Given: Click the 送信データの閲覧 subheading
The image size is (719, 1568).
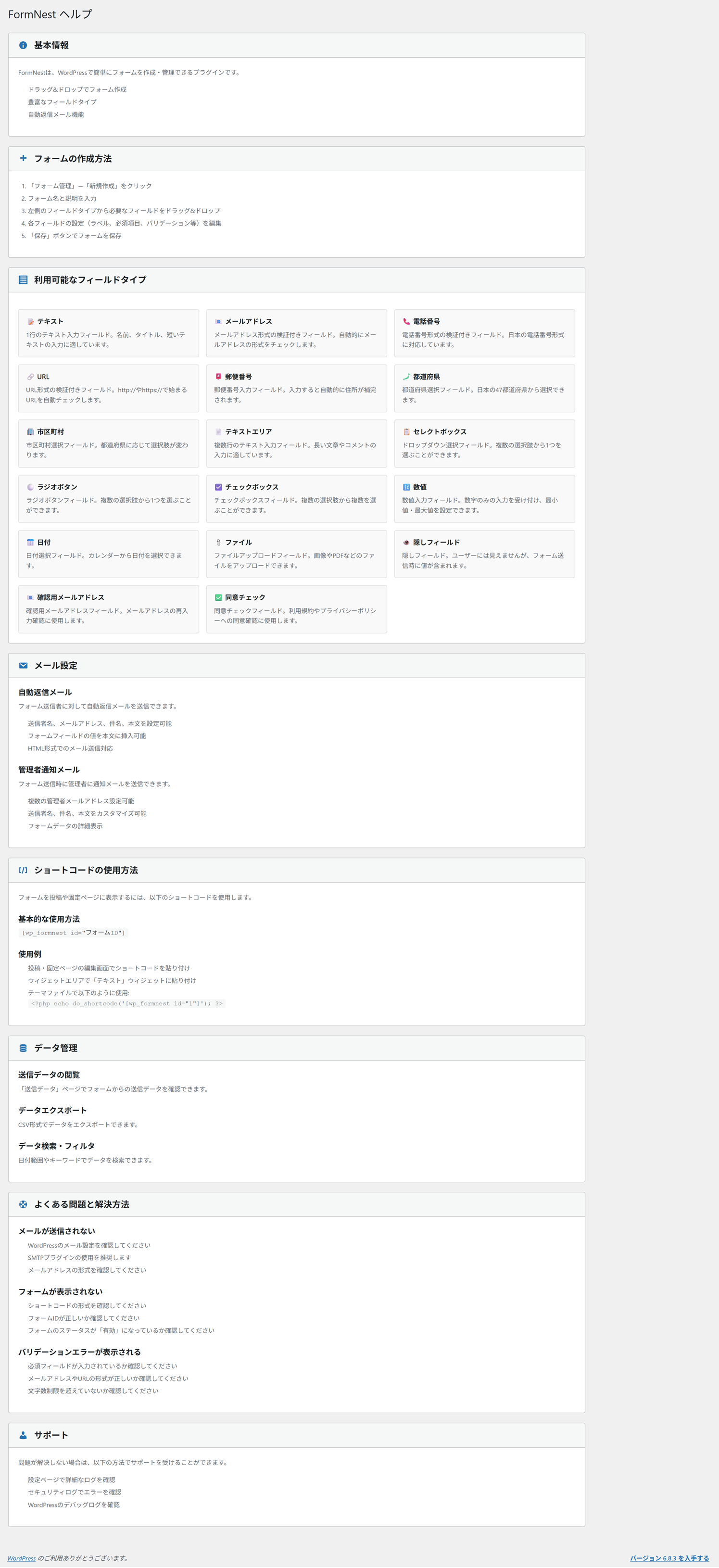Looking at the screenshot, I should pos(49,1075).
